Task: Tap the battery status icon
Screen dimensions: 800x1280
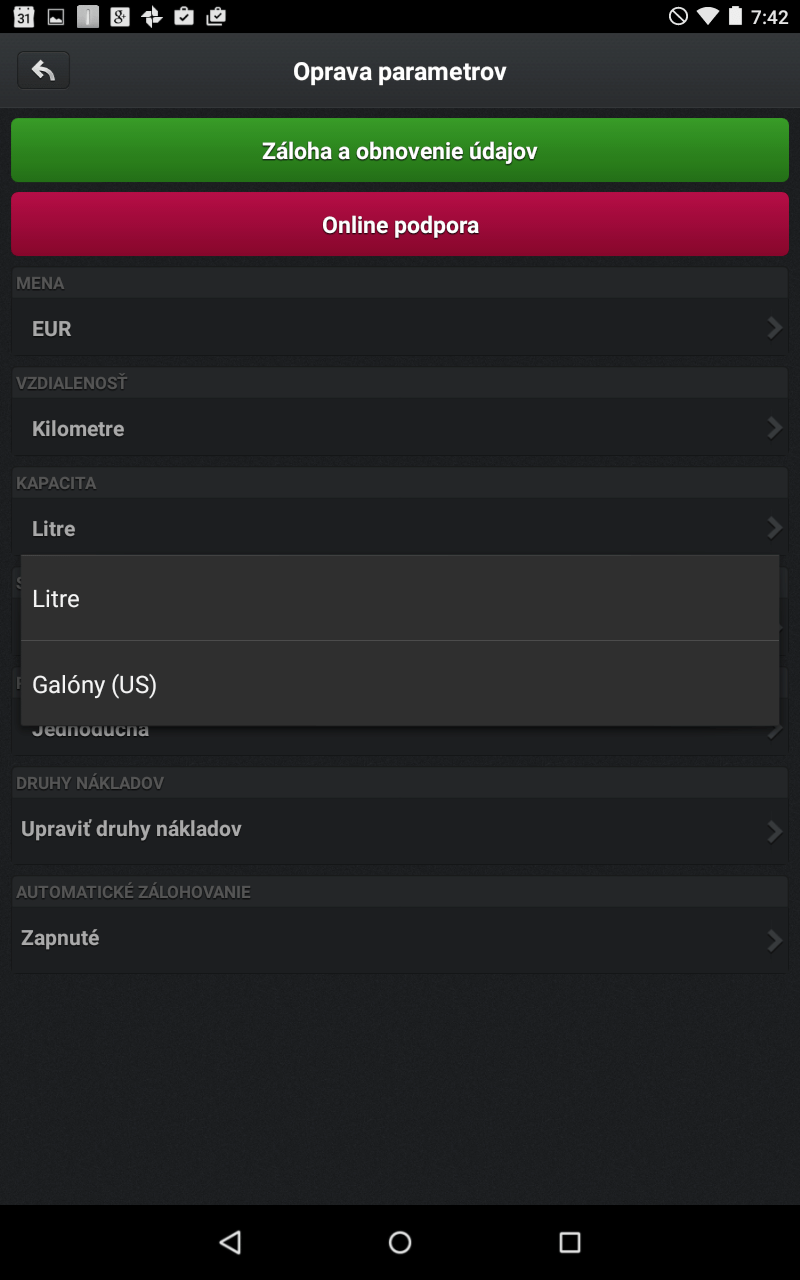Action: [735, 16]
